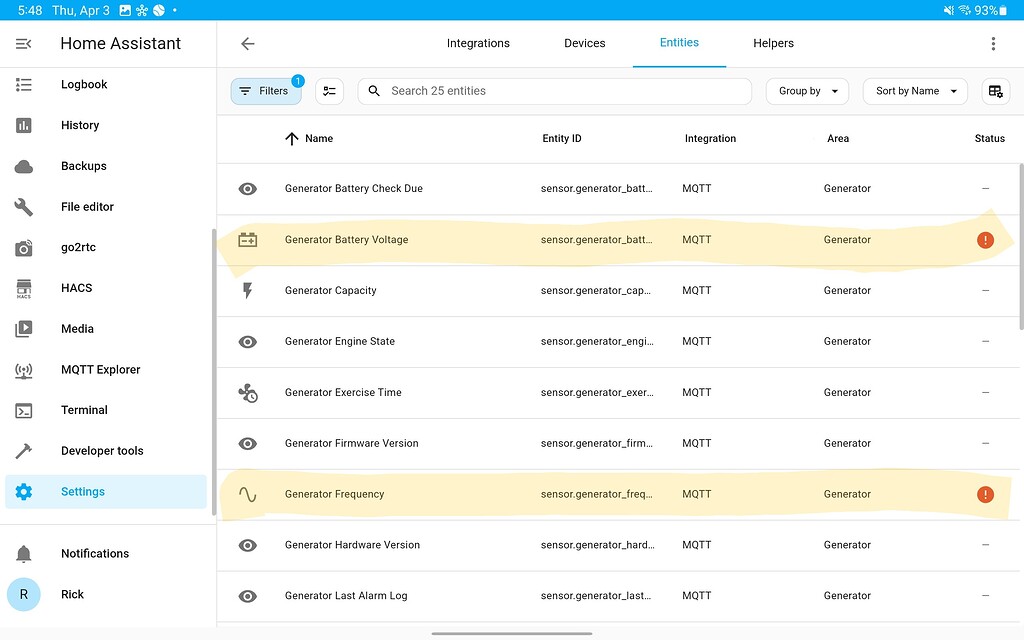Select the Generator Capacity lightning bolt icon

247,290
